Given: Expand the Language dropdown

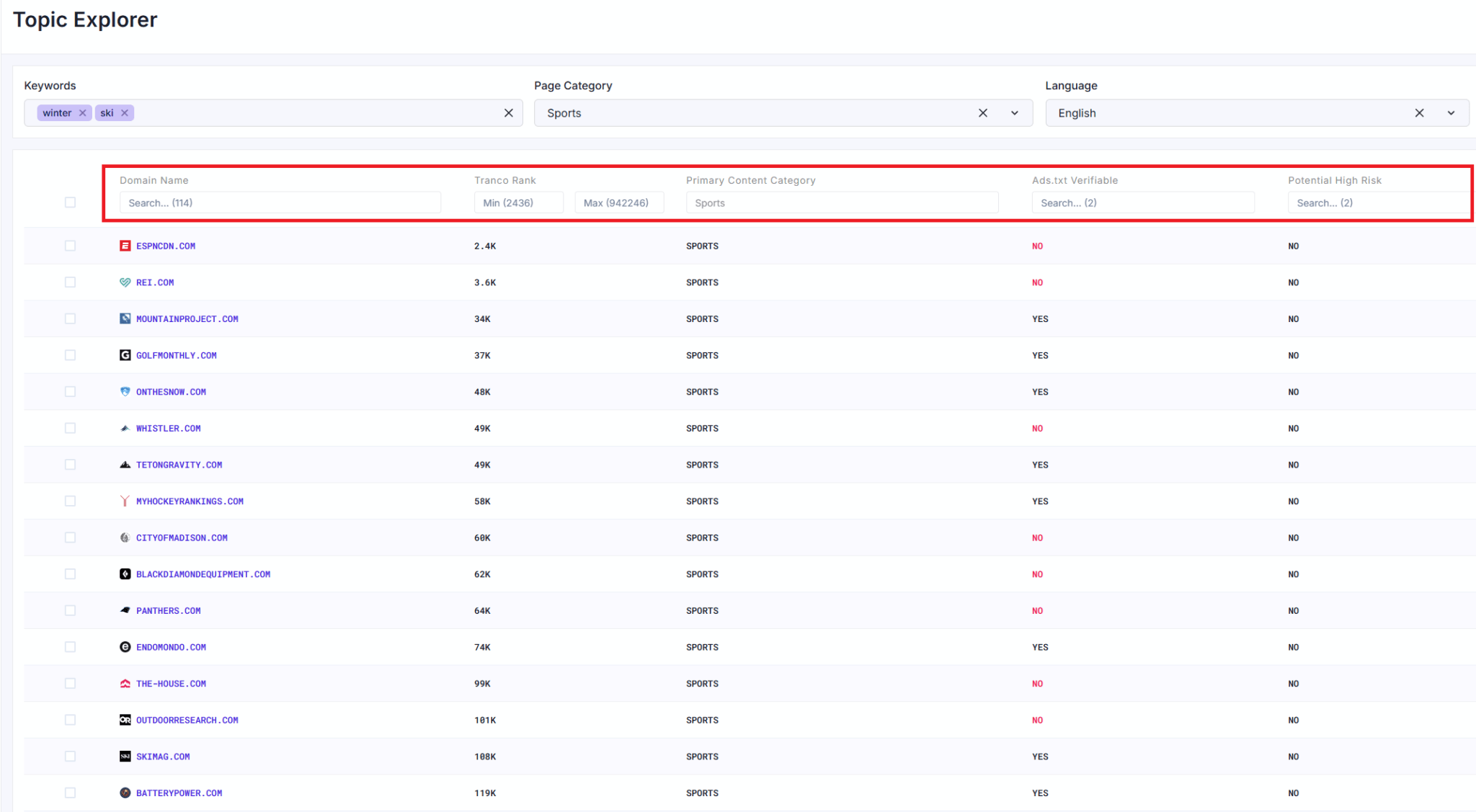Looking at the screenshot, I should [x=1451, y=113].
